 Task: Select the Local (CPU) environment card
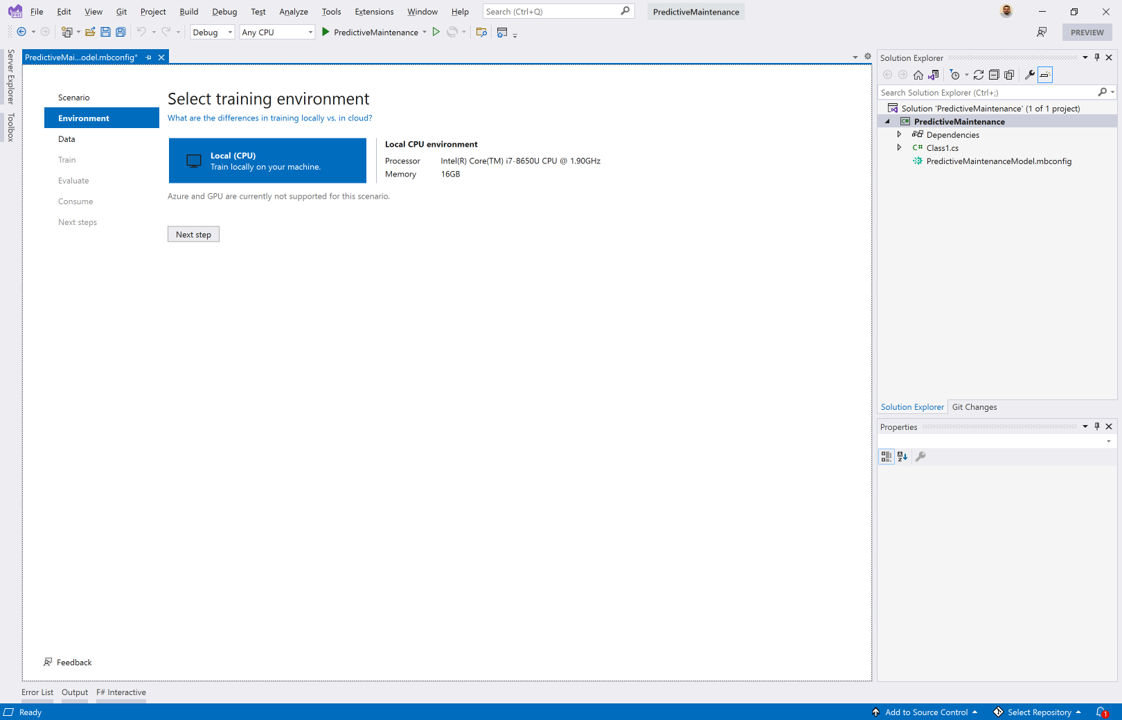click(x=268, y=160)
